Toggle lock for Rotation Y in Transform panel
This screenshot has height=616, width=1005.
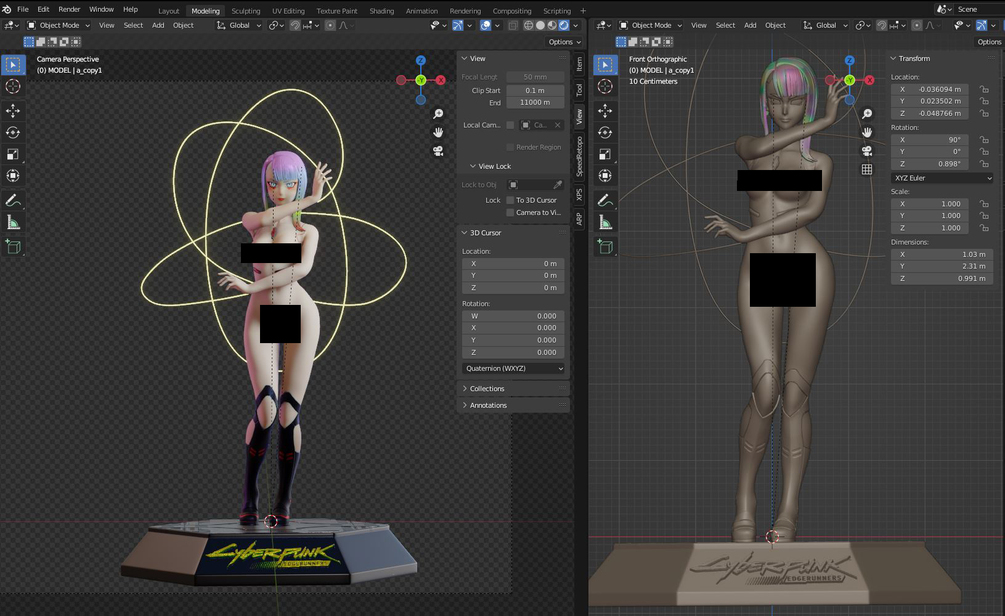984,152
